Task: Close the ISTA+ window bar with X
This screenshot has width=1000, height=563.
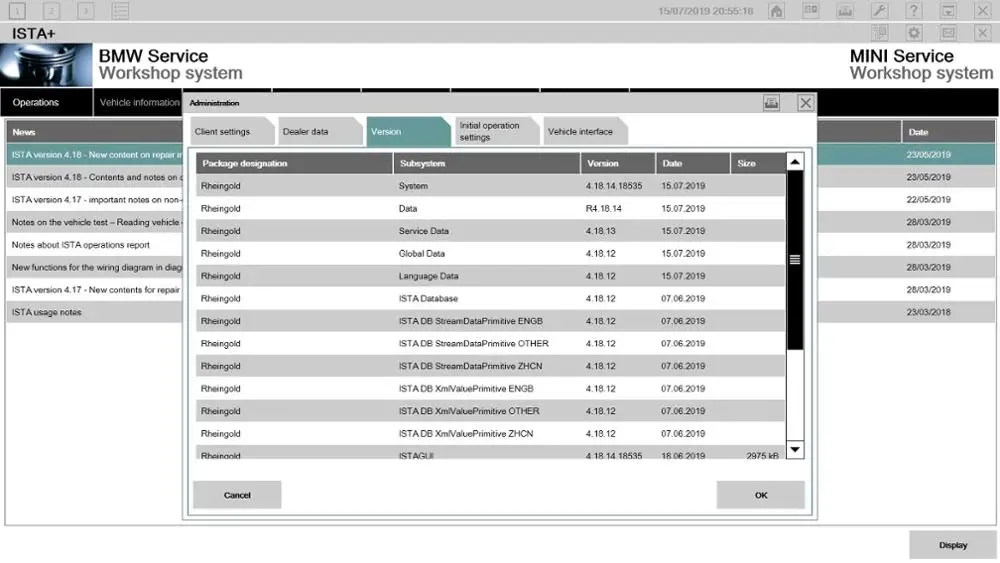Action: click(x=983, y=33)
